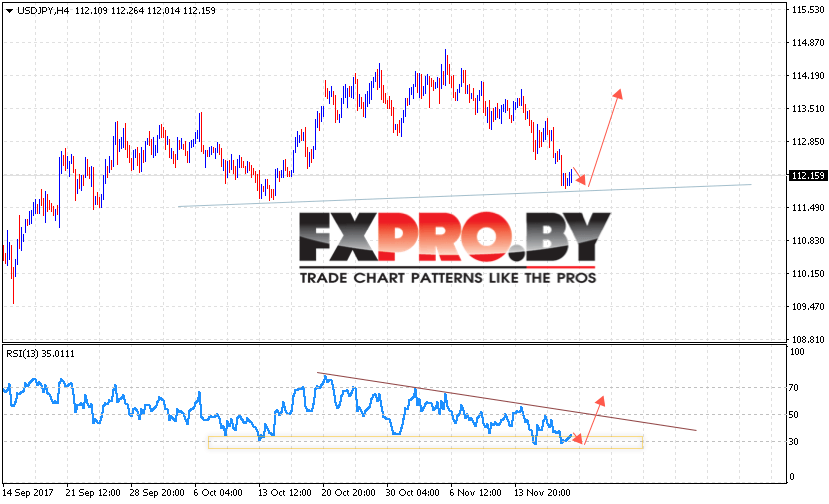Select time axis label 21 Sep 12:00

coord(93,492)
